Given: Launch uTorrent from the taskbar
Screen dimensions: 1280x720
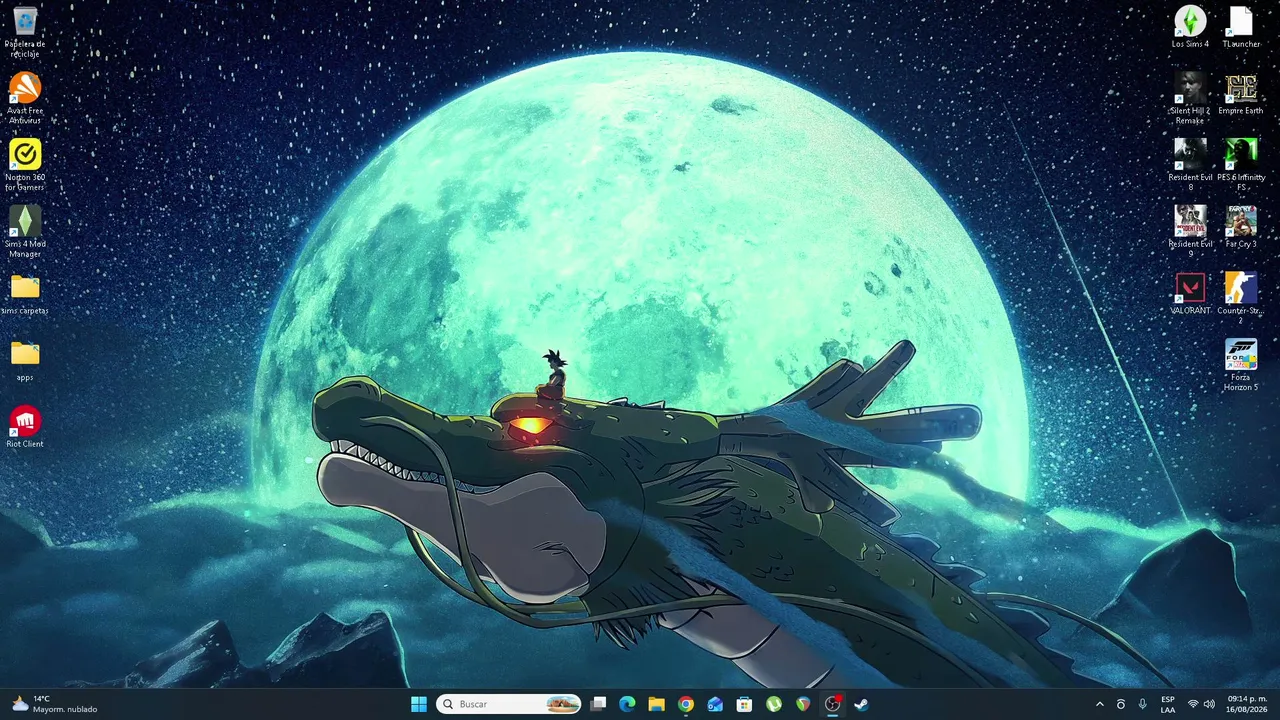Looking at the screenshot, I should (x=773, y=704).
